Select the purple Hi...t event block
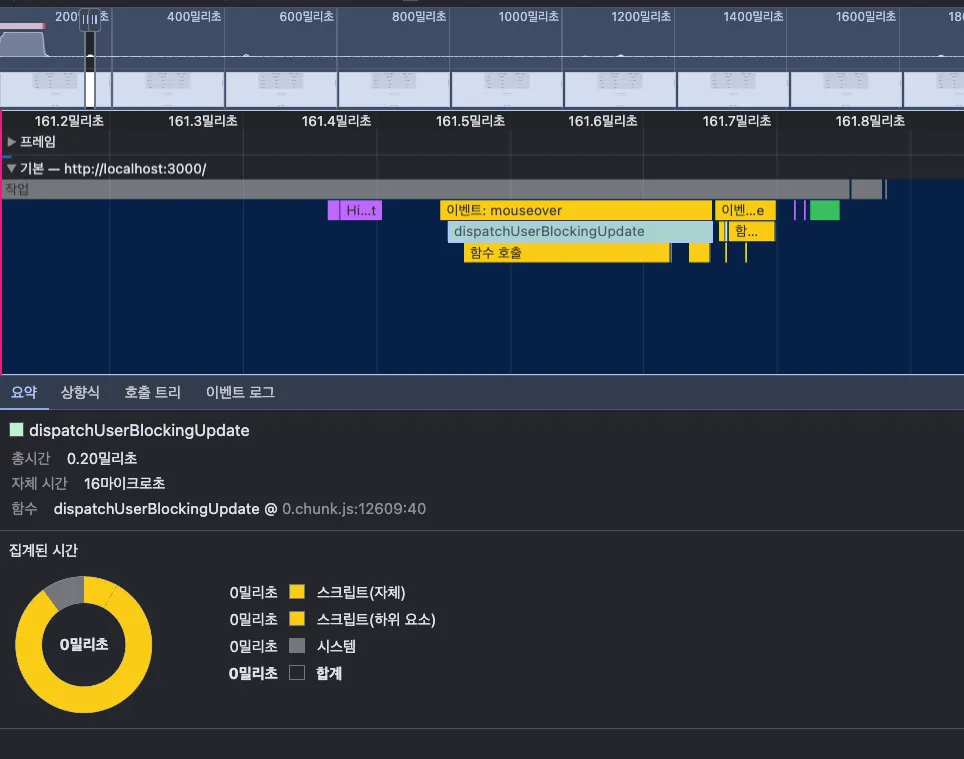 tap(360, 210)
